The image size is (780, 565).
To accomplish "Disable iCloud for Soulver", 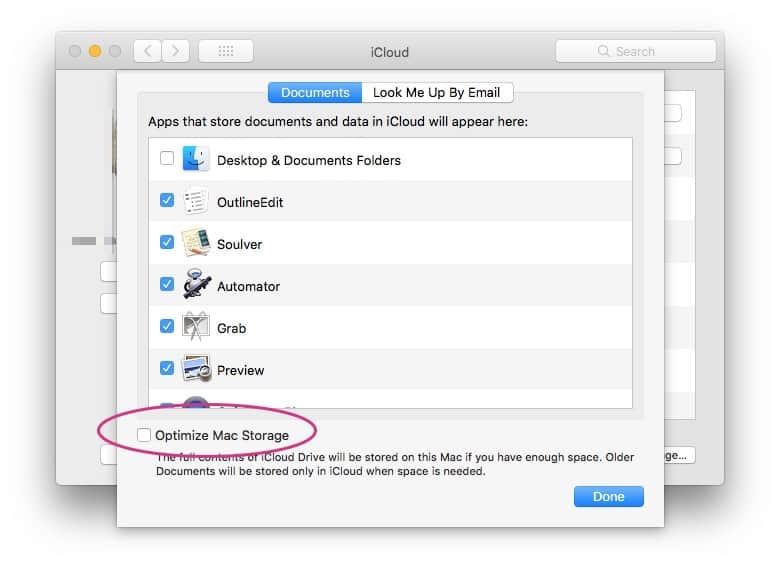I will coord(167,243).
